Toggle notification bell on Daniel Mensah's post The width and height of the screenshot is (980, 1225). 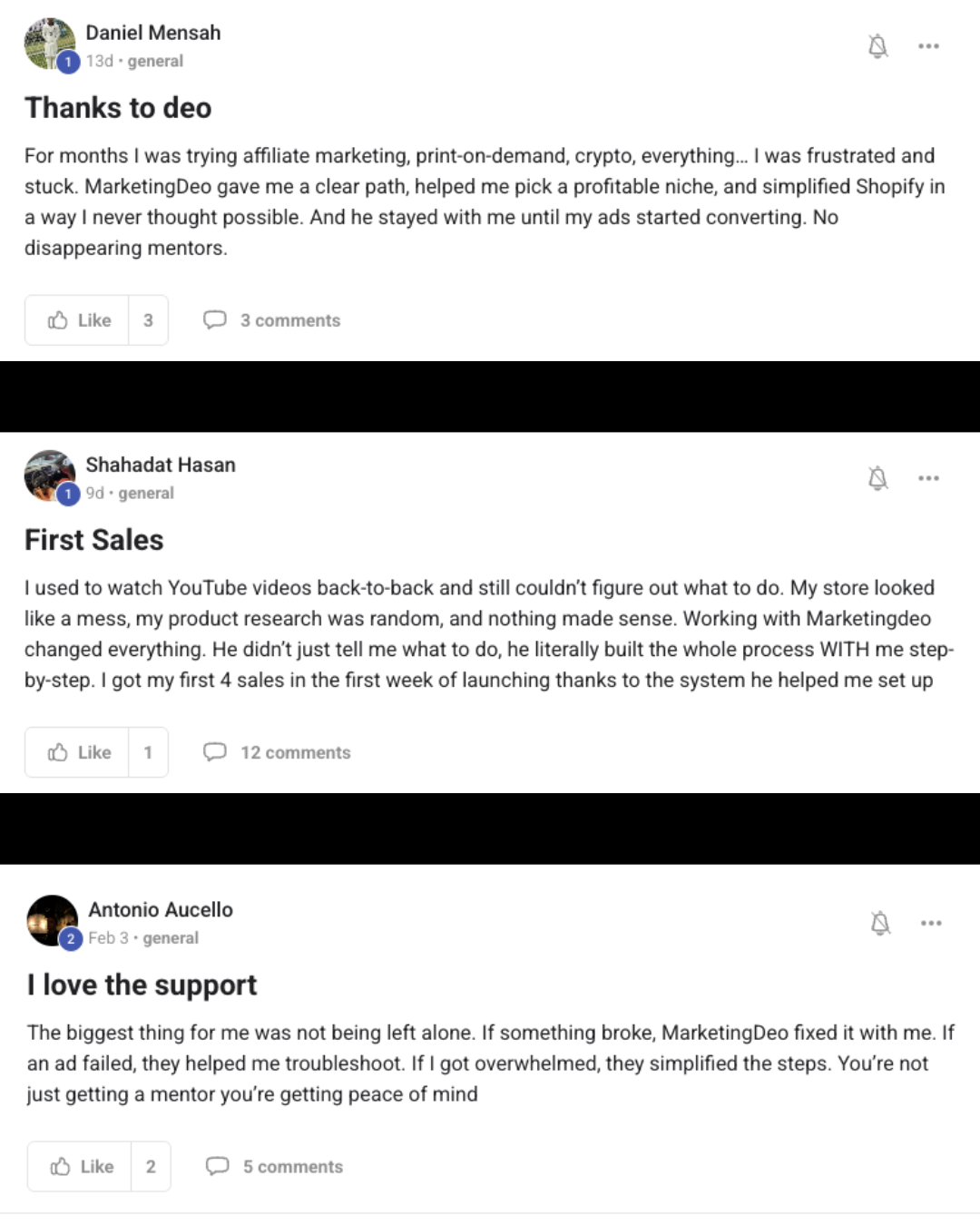coord(877,46)
